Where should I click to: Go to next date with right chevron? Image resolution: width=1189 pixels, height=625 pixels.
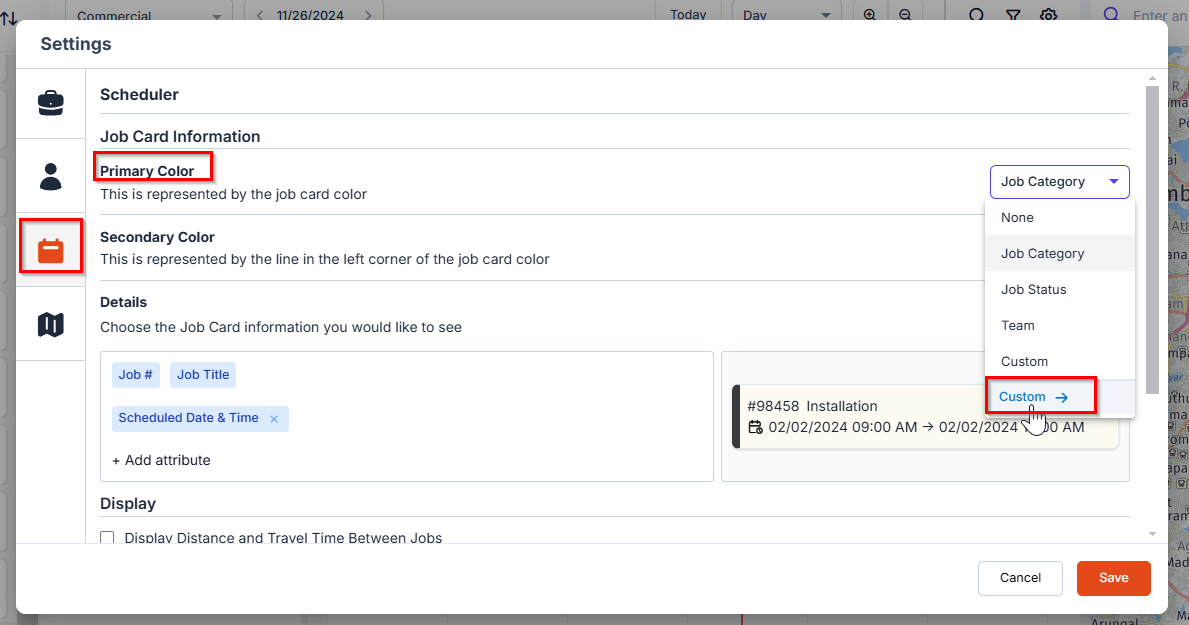(x=369, y=15)
